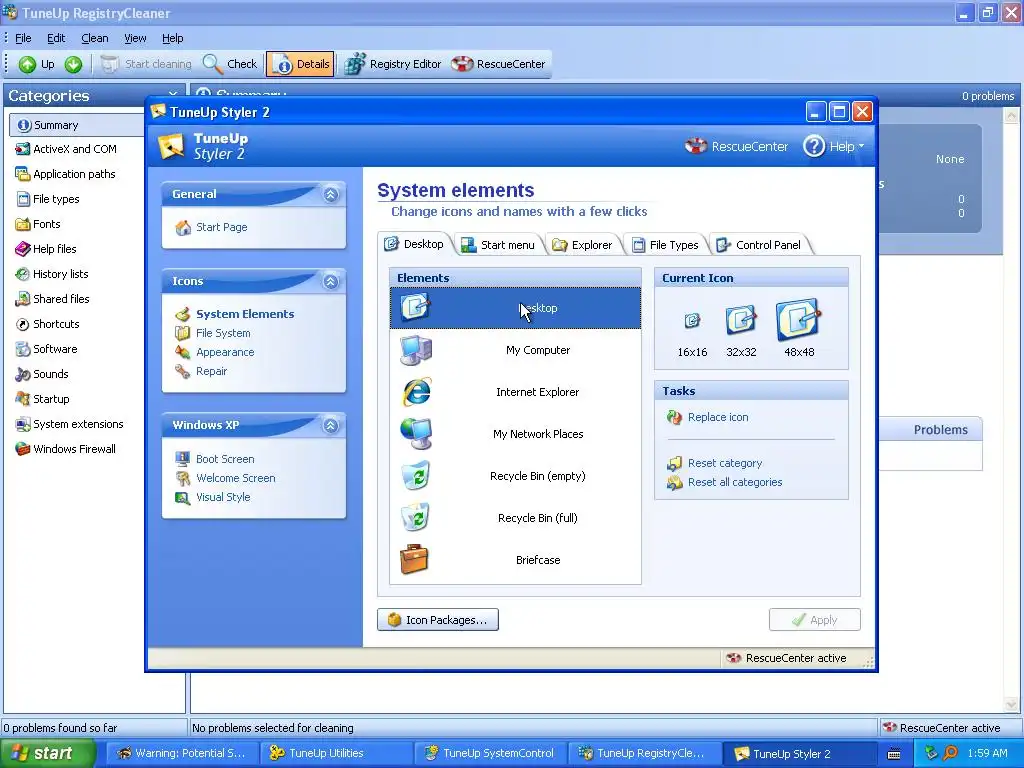
Task: Select Recycle Bin (full) icon
Action: 416,517
